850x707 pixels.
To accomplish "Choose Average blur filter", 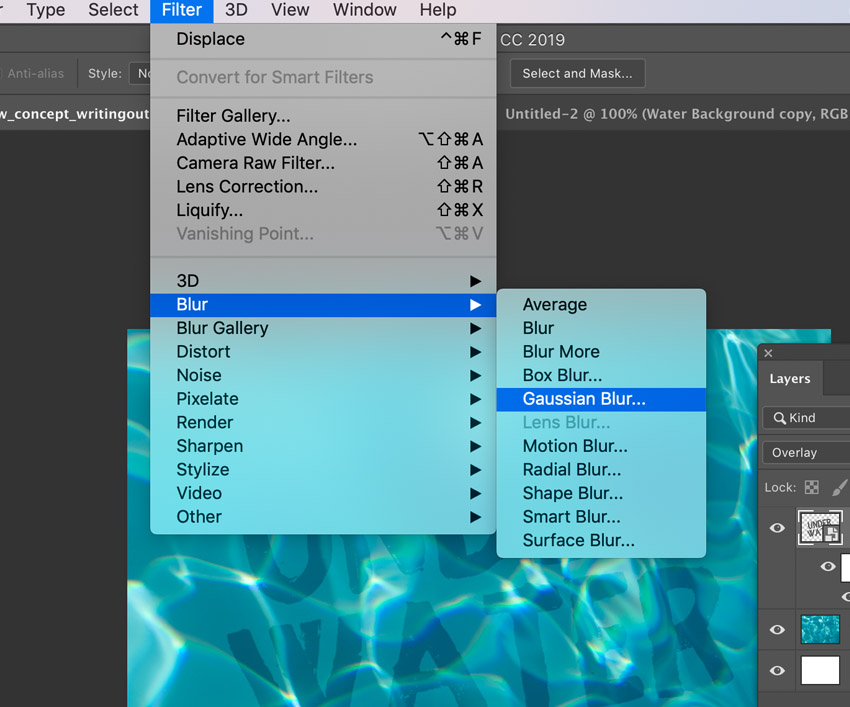I will pyautogui.click(x=601, y=305).
